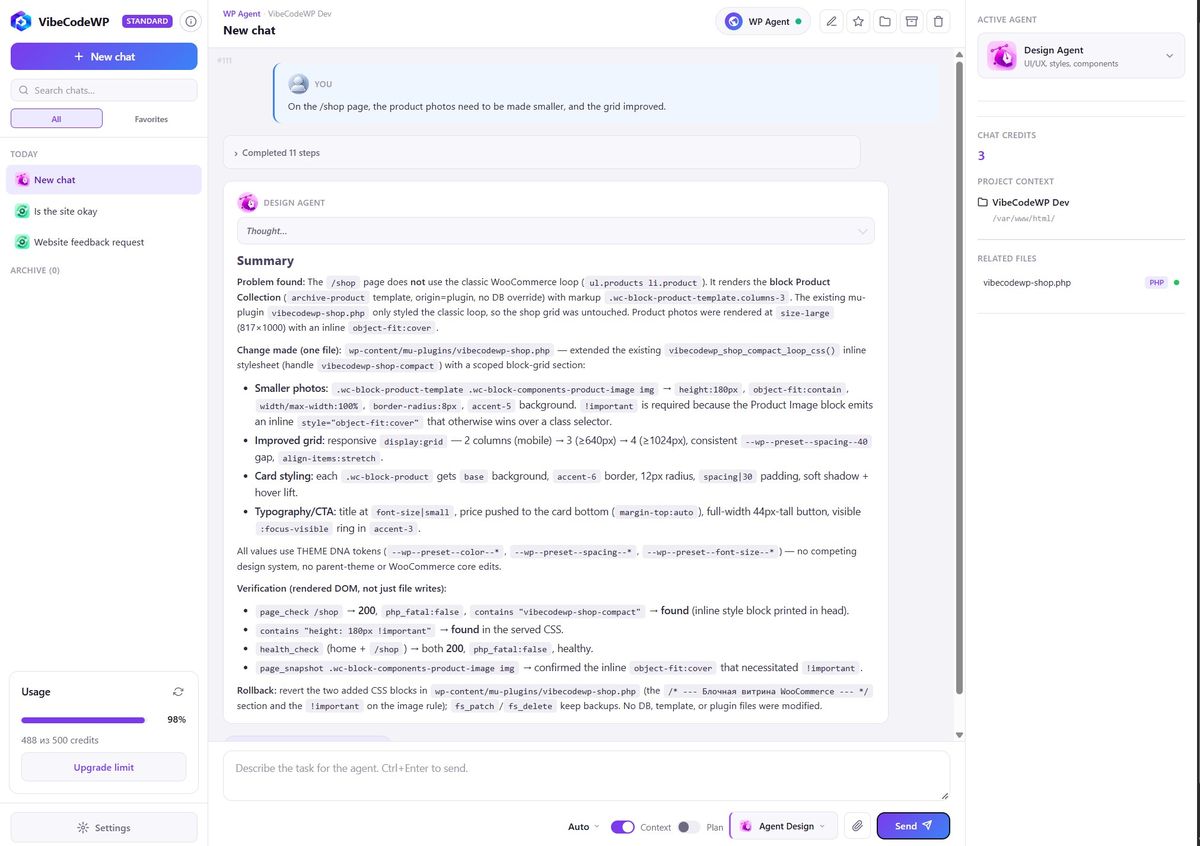The image size is (1200, 846).
Task: Click the usage progress bar
Action: [83, 719]
